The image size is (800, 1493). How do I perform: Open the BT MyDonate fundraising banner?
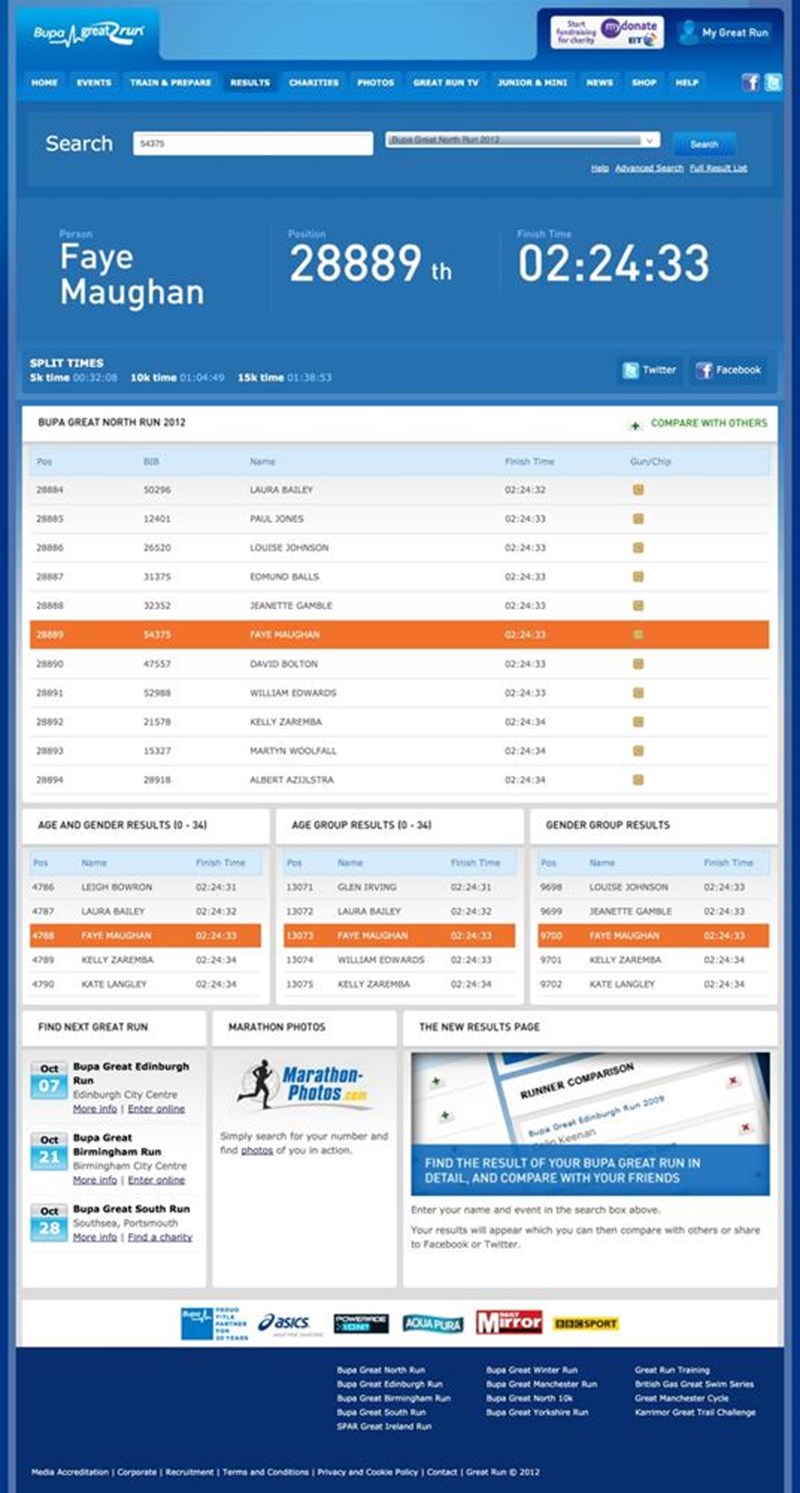click(607, 32)
